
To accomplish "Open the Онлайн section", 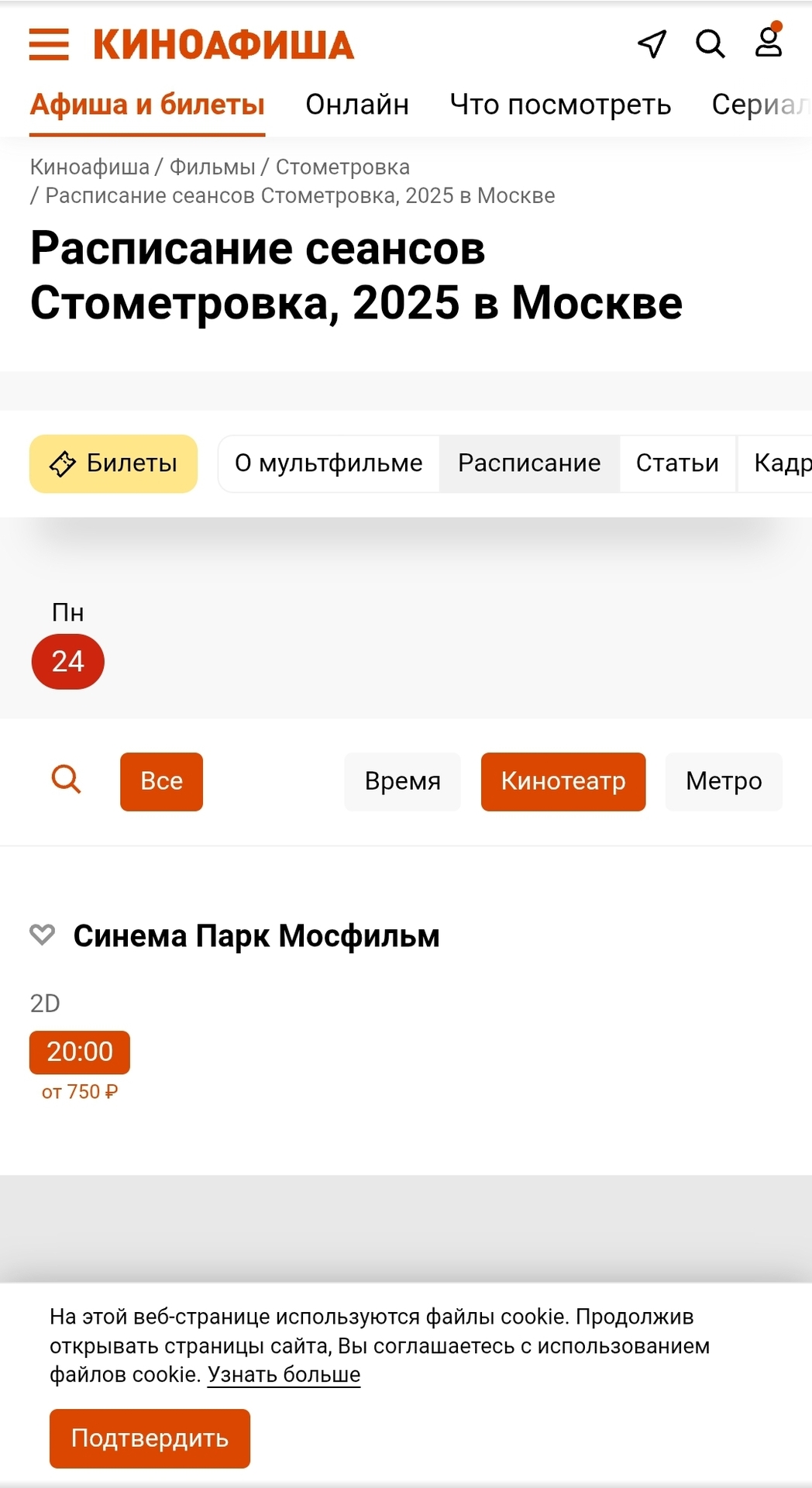I will (x=357, y=105).
